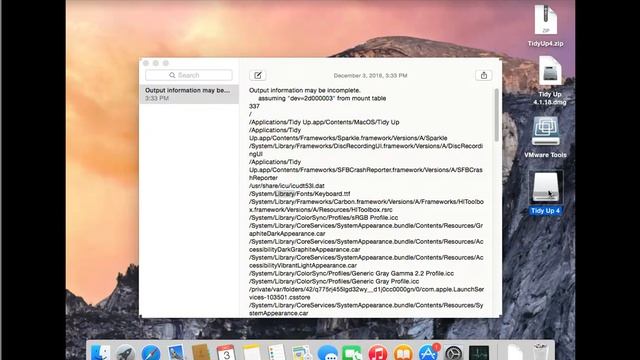The image size is (640, 360).
Task: Close the Notes window
Action: [x=146, y=63]
